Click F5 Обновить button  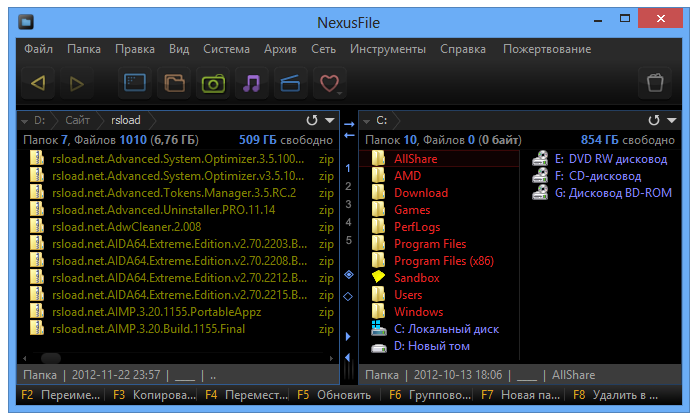[334, 395]
